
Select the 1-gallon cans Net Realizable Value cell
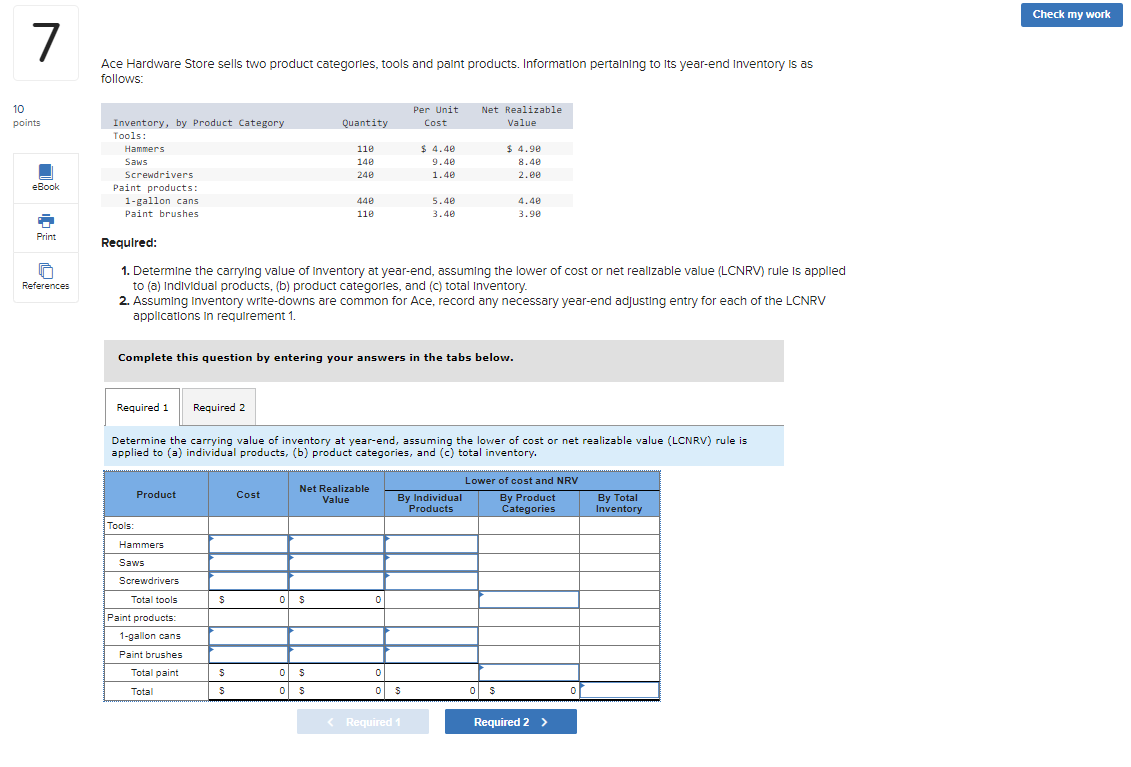(336, 636)
